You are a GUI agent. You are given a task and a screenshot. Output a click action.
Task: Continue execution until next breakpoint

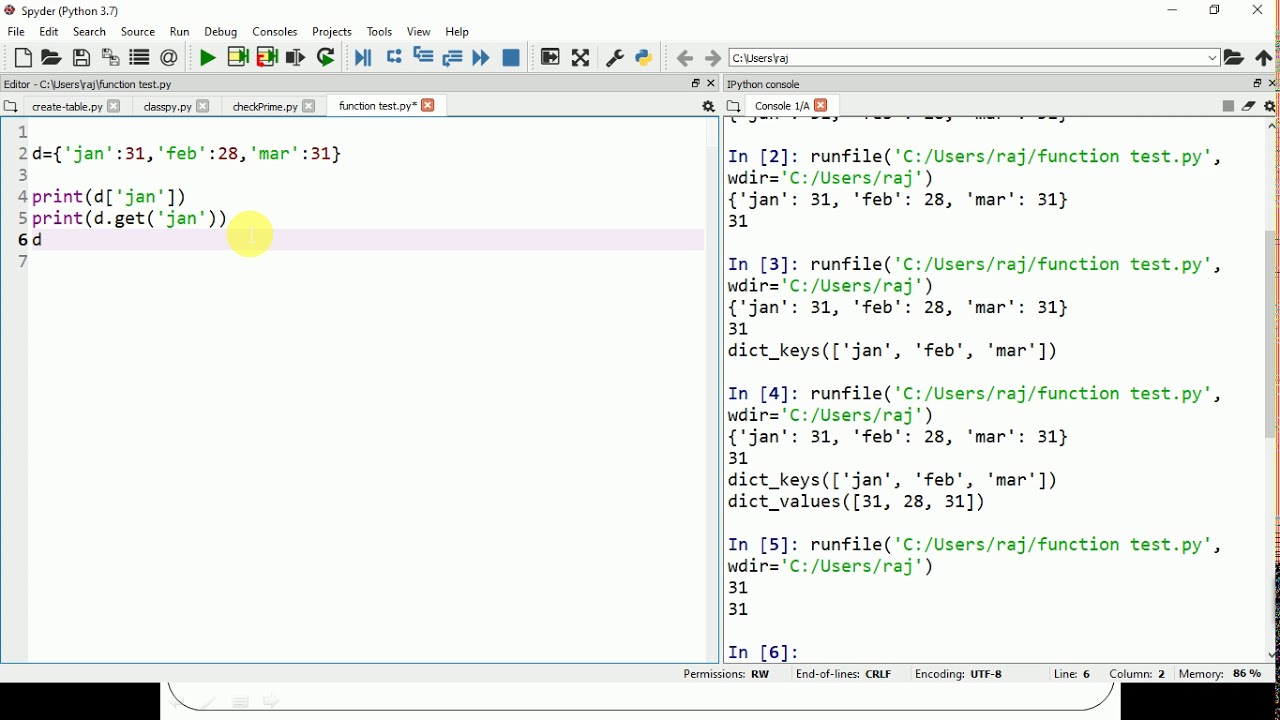click(x=482, y=58)
